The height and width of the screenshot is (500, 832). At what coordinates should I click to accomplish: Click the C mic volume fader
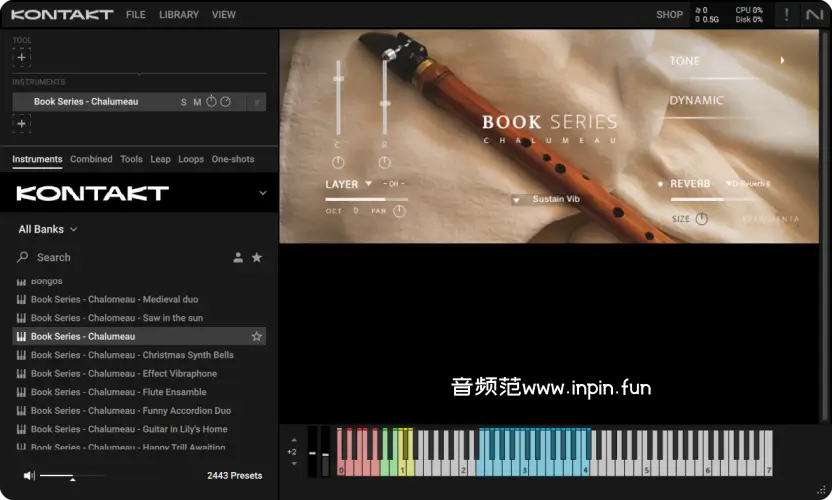point(338,98)
